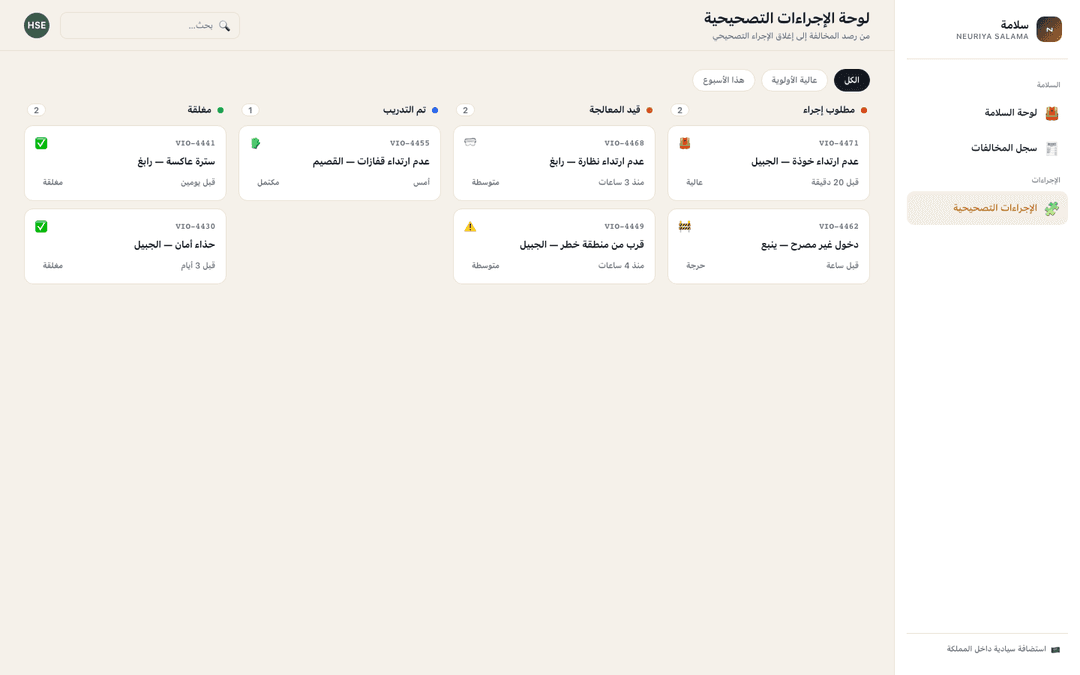
Task: Open the HSE user avatar menu
Action: point(37,25)
